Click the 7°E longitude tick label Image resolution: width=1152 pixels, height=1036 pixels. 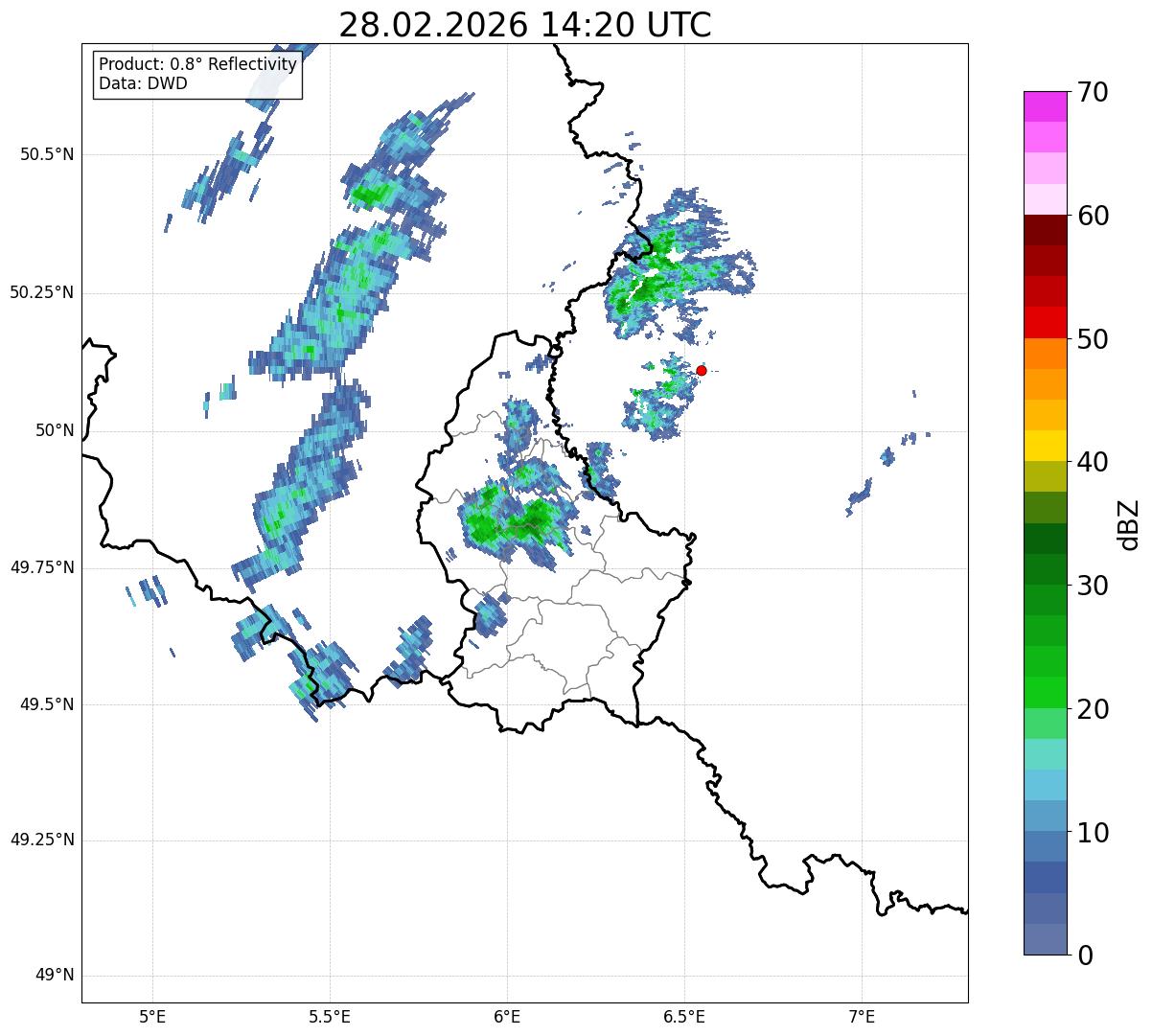[x=863, y=1016]
